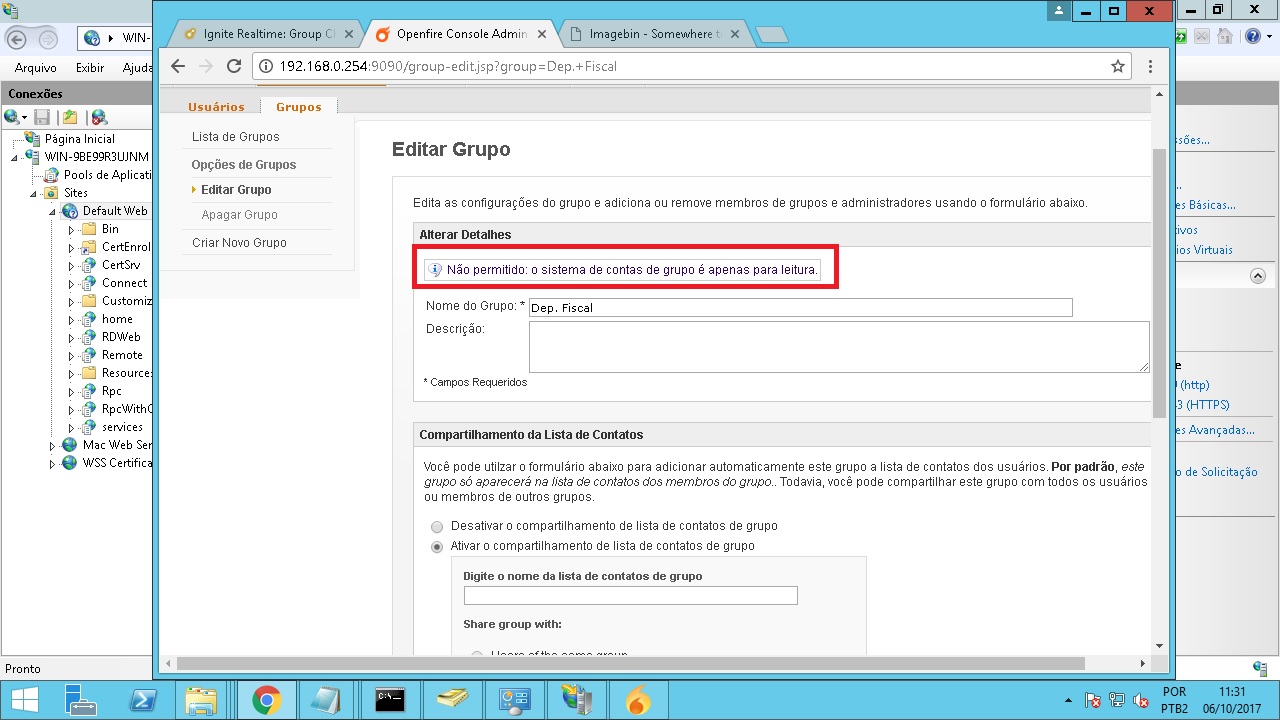Click open folder icon in Conexões toolbar
Screen dimensions: 1280x720
click(70, 117)
